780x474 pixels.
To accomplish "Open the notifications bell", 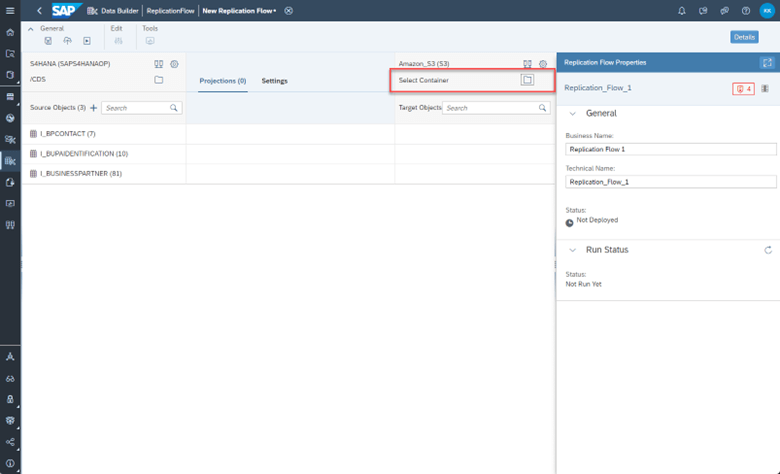I will pyautogui.click(x=682, y=10).
